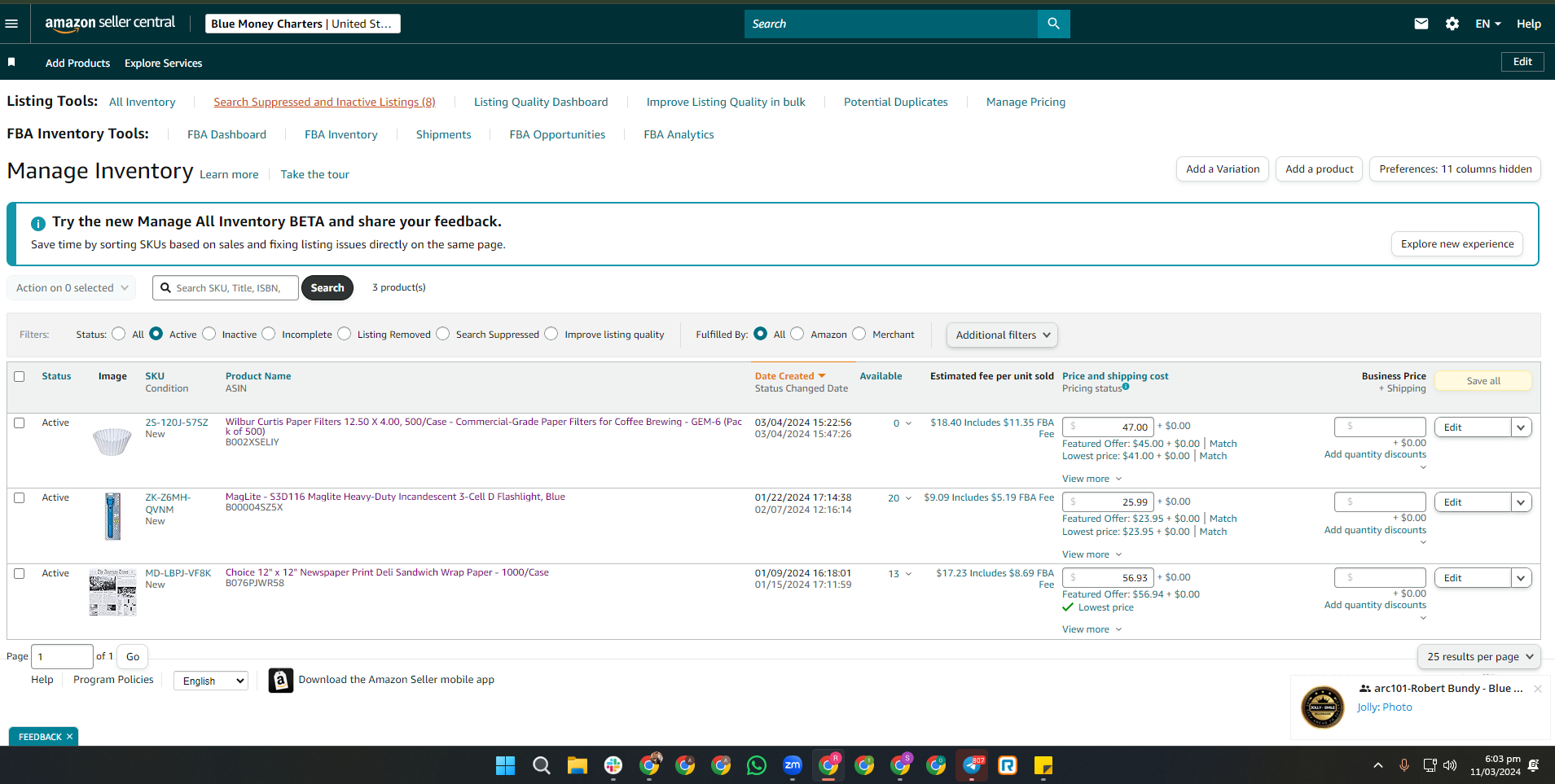
Task: Open Search Suppressed and Inactive Listings link
Action: click(324, 102)
